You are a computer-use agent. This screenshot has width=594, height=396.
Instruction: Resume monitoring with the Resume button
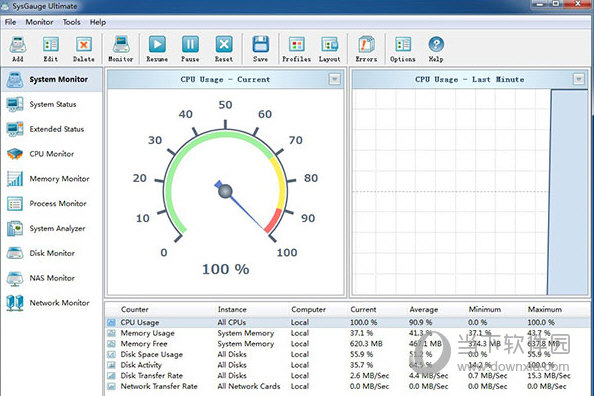[x=157, y=49]
